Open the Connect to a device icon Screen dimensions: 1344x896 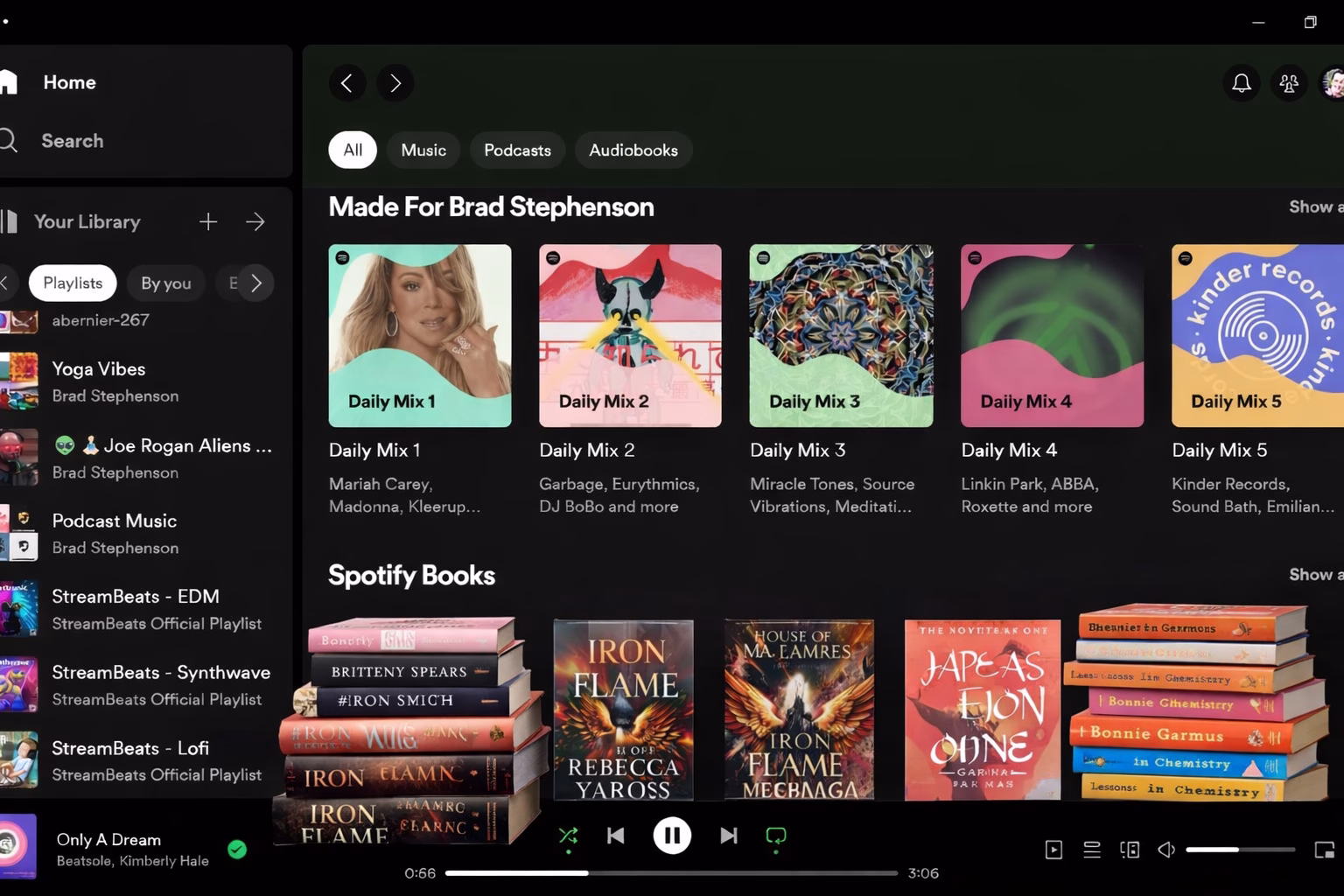click(1130, 850)
